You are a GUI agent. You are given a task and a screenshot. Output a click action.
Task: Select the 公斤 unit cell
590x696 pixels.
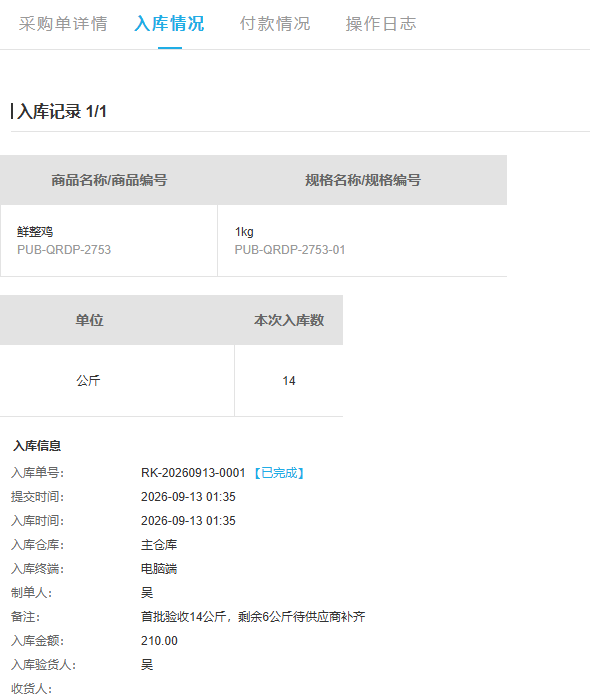pos(88,380)
